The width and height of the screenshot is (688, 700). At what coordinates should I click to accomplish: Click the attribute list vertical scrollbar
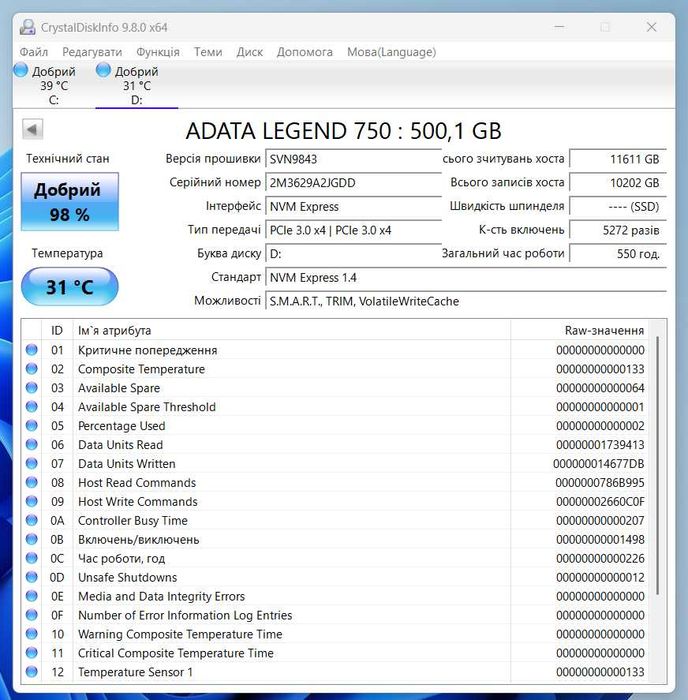pyautogui.click(x=657, y=464)
